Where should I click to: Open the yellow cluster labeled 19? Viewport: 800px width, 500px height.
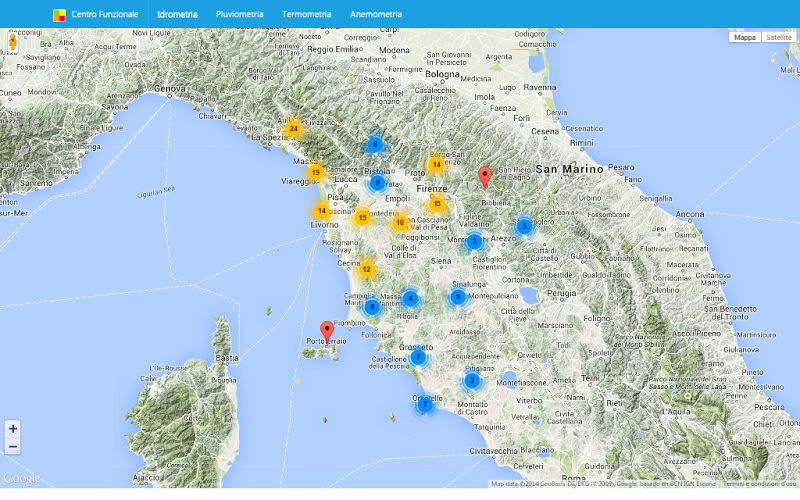[316, 172]
